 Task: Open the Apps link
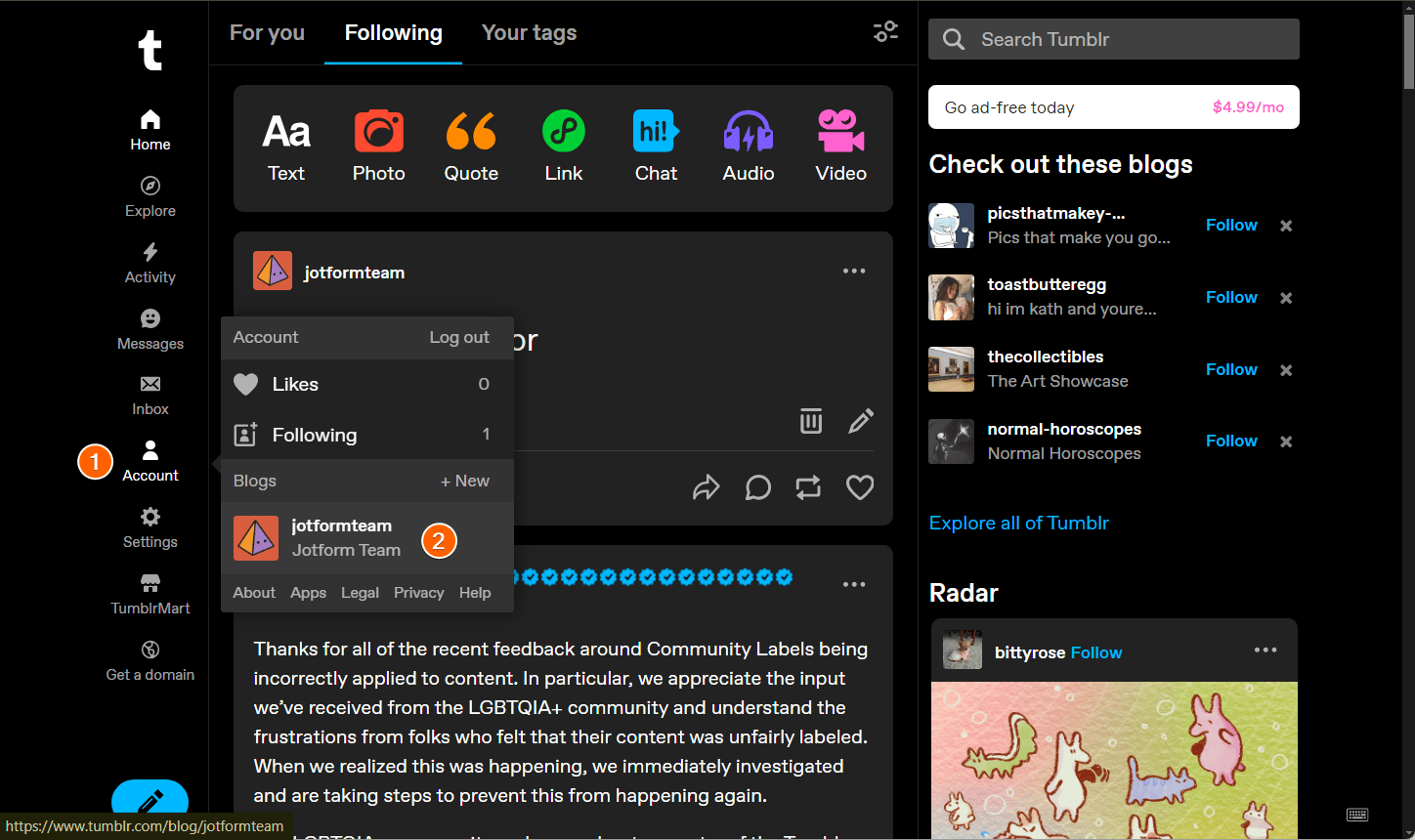click(x=308, y=593)
